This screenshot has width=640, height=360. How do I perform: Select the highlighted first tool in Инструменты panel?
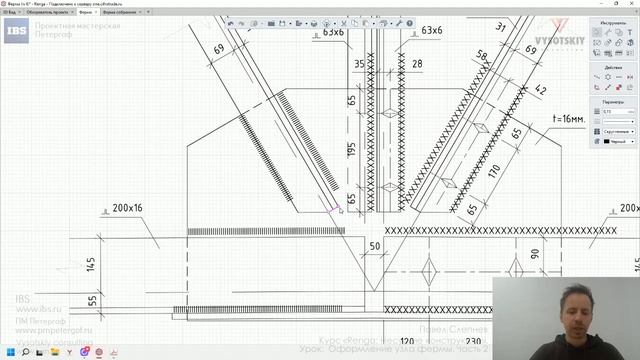[597, 32]
